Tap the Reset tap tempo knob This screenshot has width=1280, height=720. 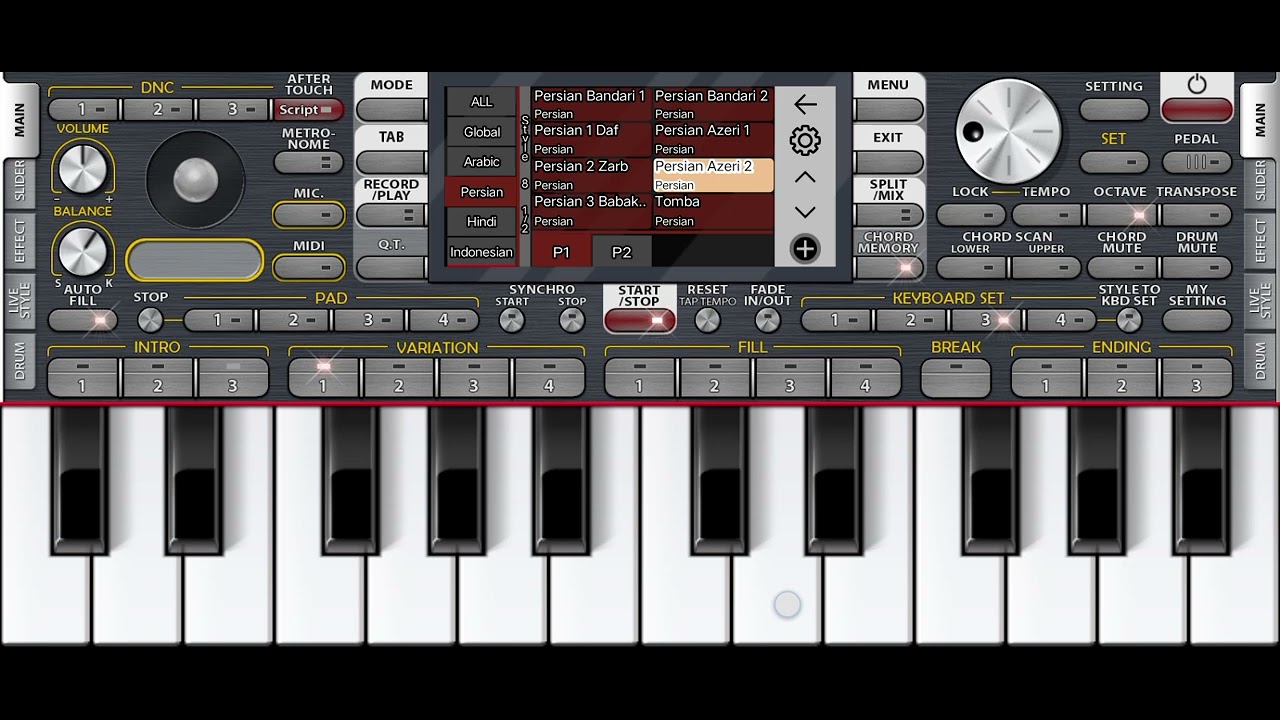click(707, 320)
